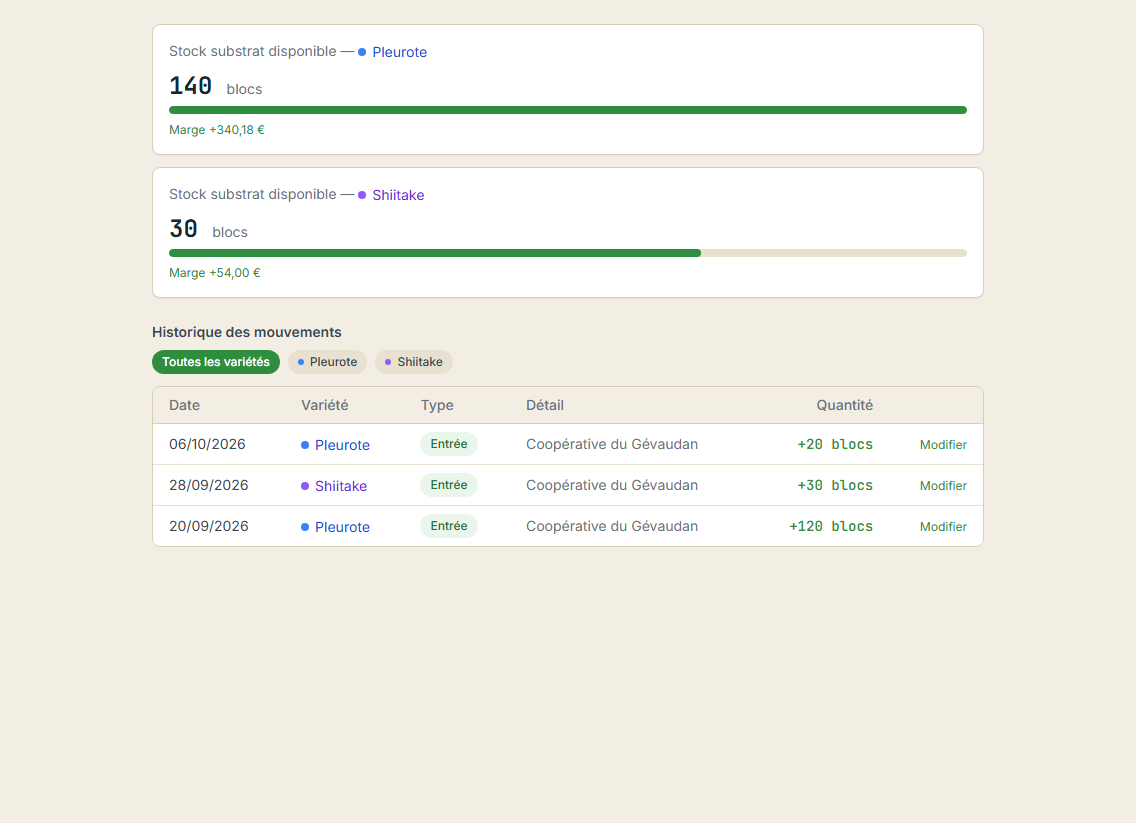
Task: Click Modifier for the 20/09/2026 entry
Action: coord(943,527)
